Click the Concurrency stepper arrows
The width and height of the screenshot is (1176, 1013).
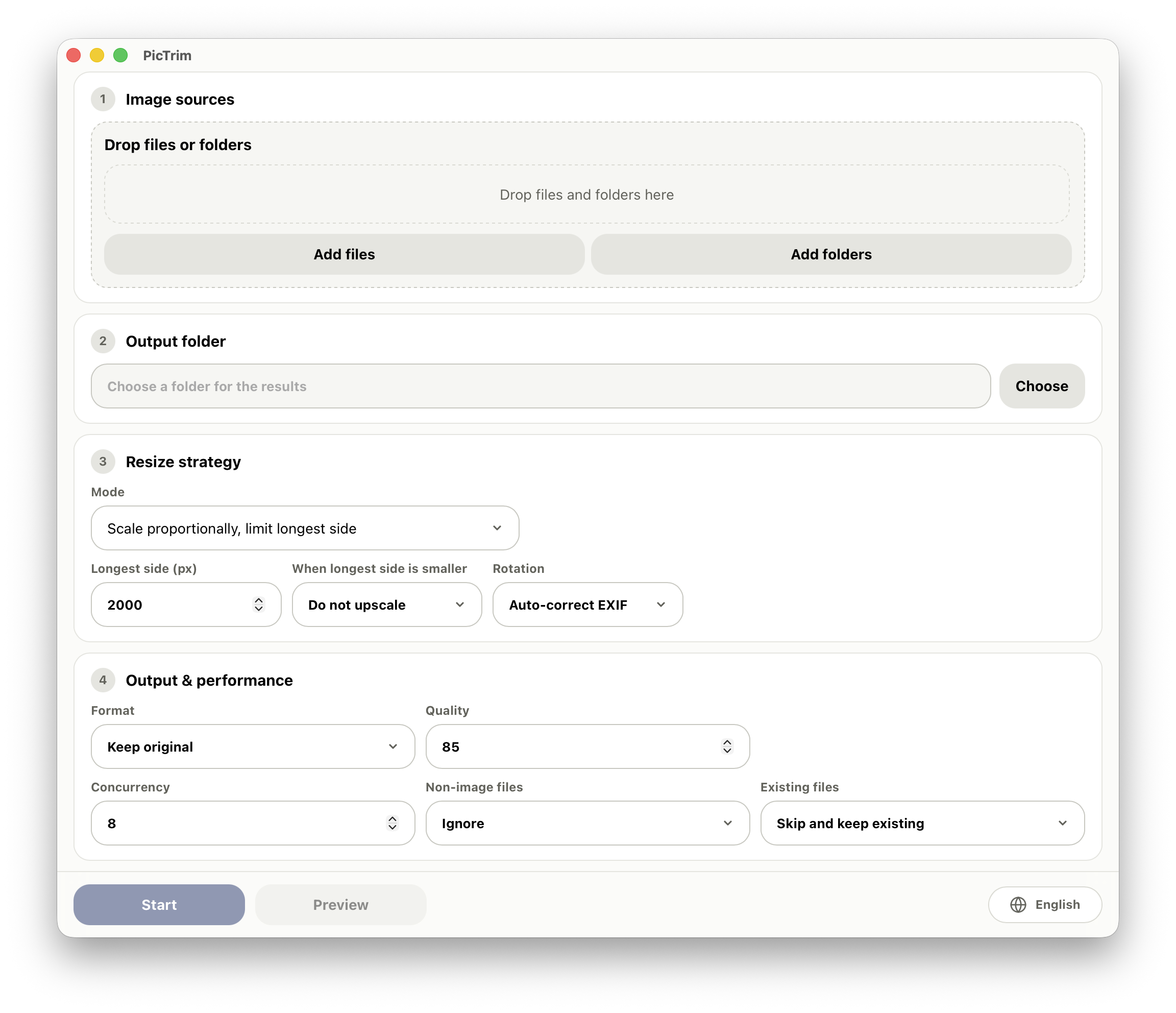tap(392, 824)
